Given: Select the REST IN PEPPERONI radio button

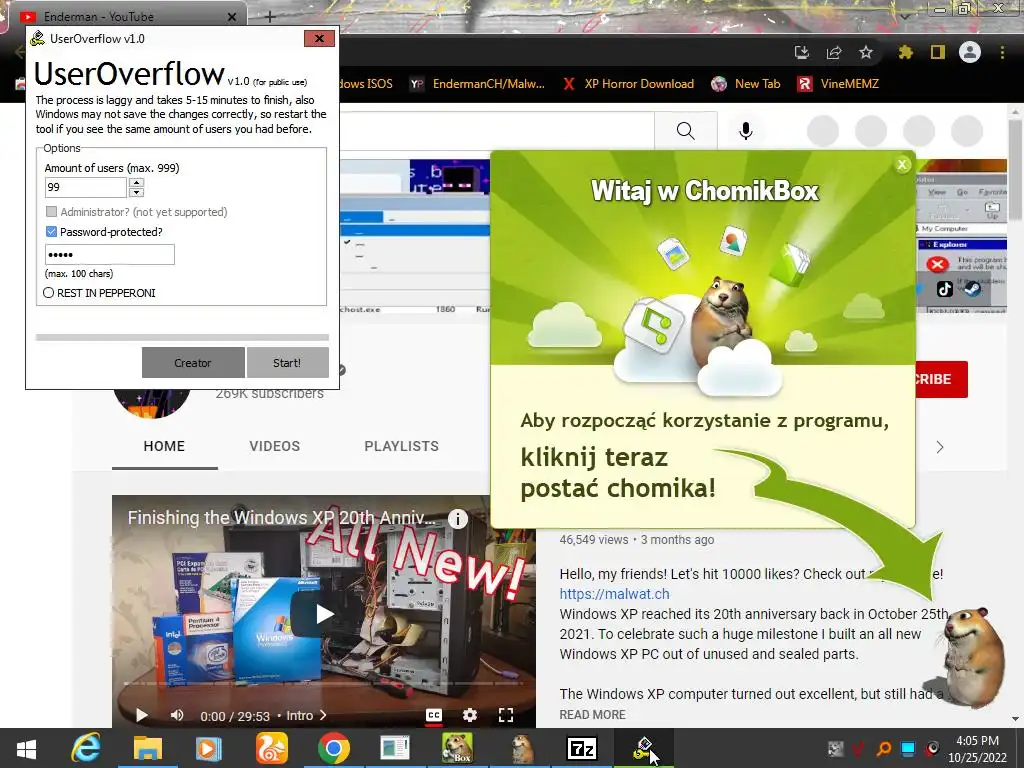Looking at the screenshot, I should pos(48,293).
